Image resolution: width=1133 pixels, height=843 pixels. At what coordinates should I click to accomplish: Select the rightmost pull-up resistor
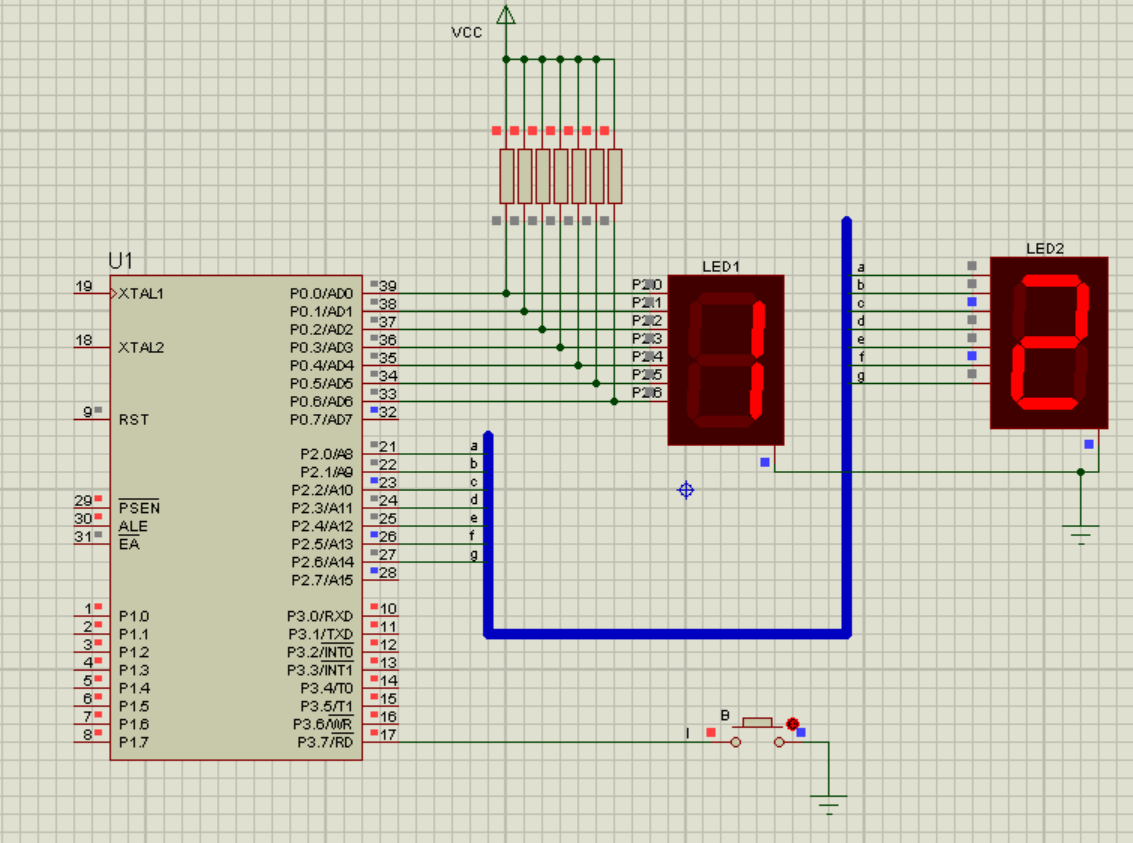click(614, 176)
